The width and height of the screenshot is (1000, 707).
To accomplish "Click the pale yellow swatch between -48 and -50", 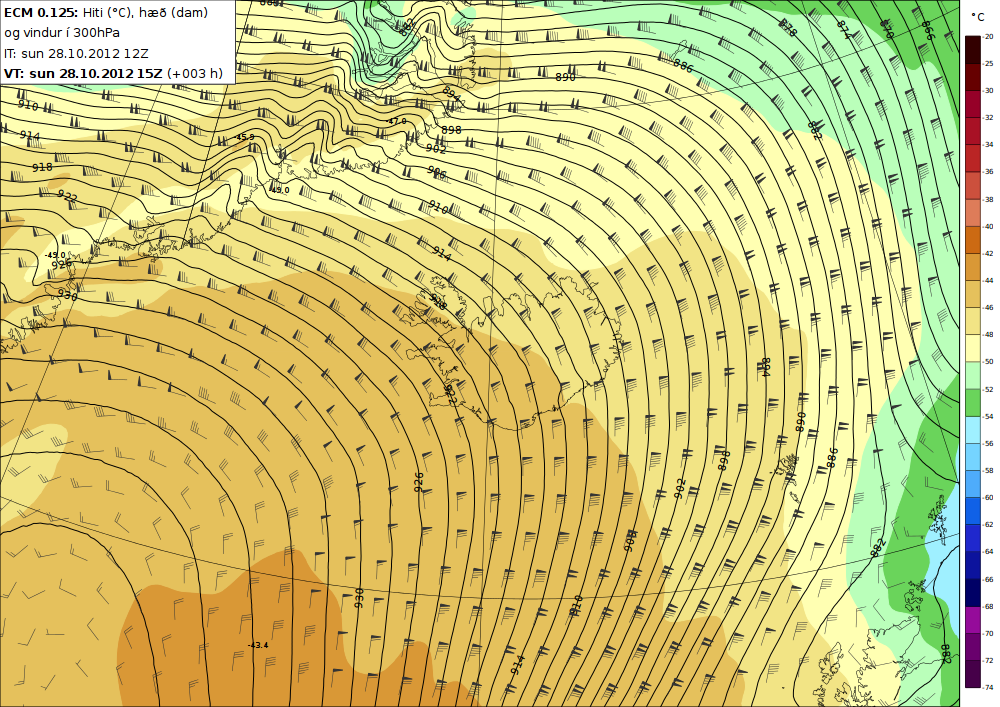I will [973, 348].
